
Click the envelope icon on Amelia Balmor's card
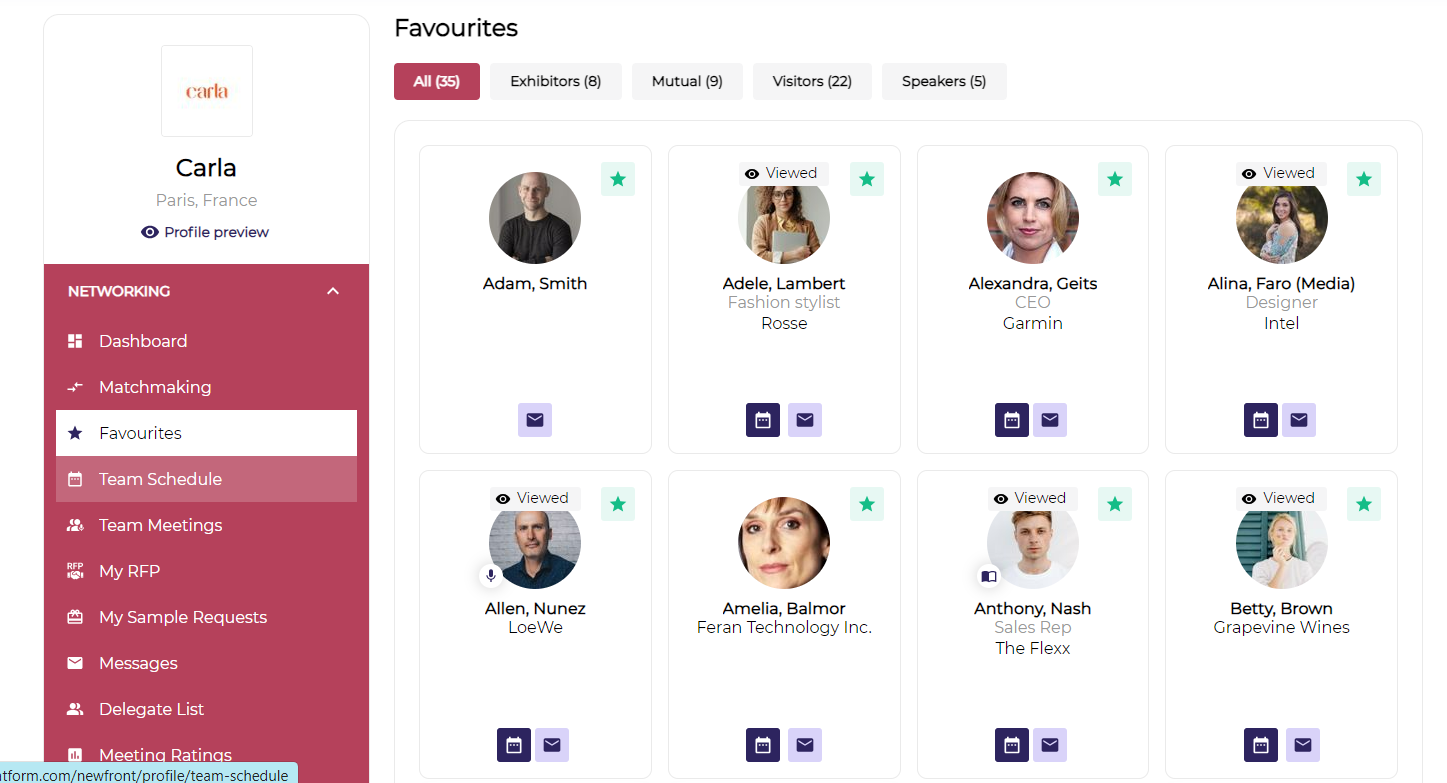[x=805, y=745]
